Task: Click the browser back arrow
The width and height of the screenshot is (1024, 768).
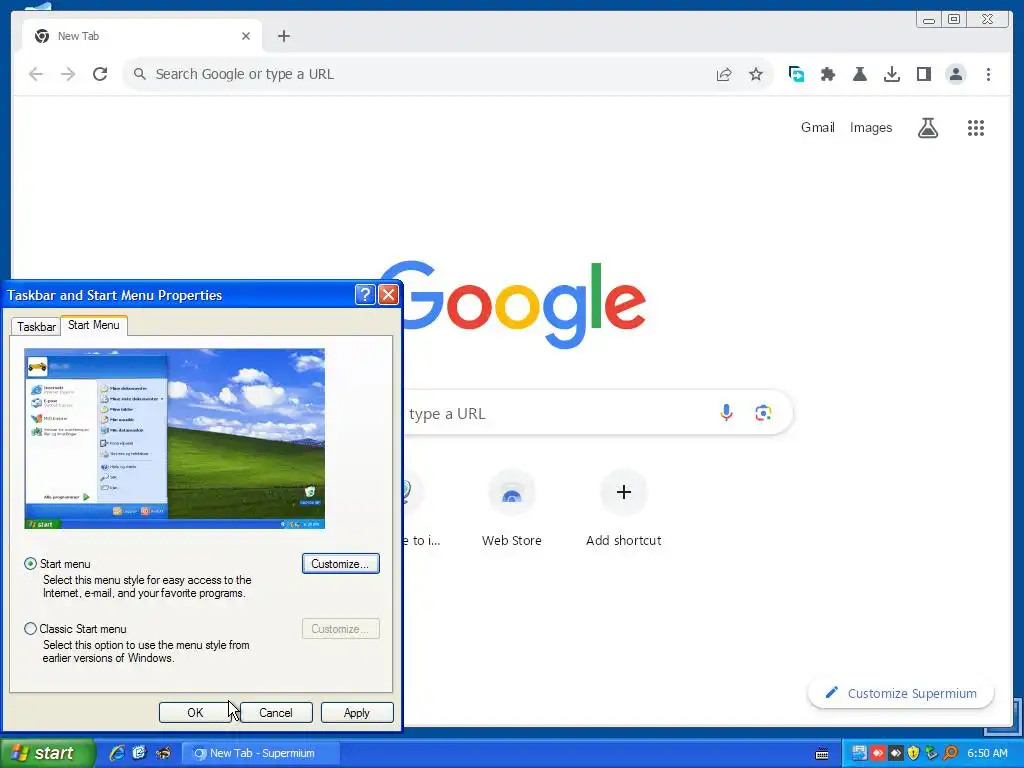Action: coord(36,74)
